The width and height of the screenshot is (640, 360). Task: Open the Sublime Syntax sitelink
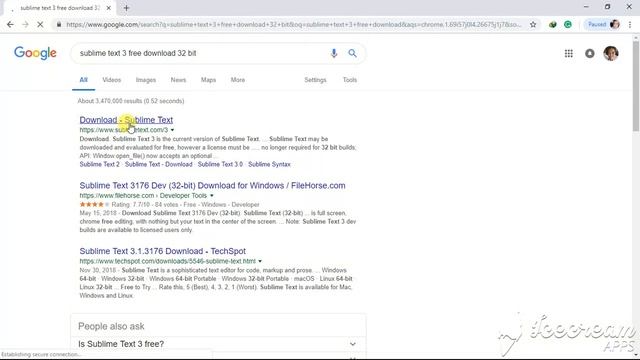pyautogui.click(x=269, y=164)
